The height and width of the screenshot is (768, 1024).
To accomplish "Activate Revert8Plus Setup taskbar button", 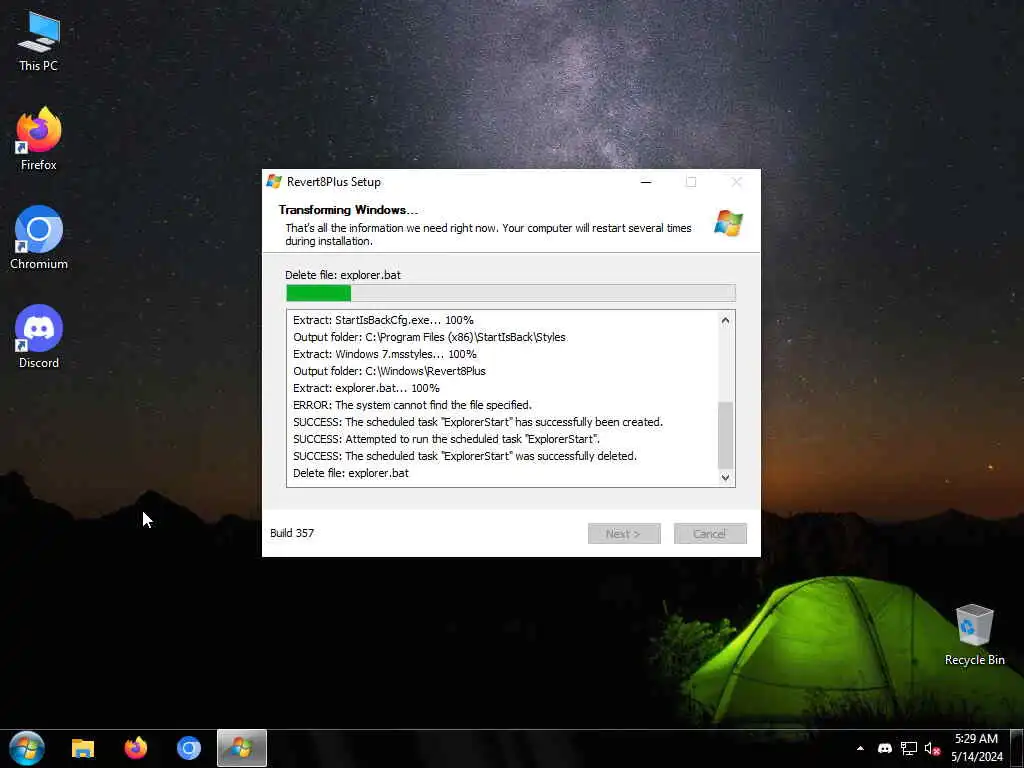I will tap(242, 748).
